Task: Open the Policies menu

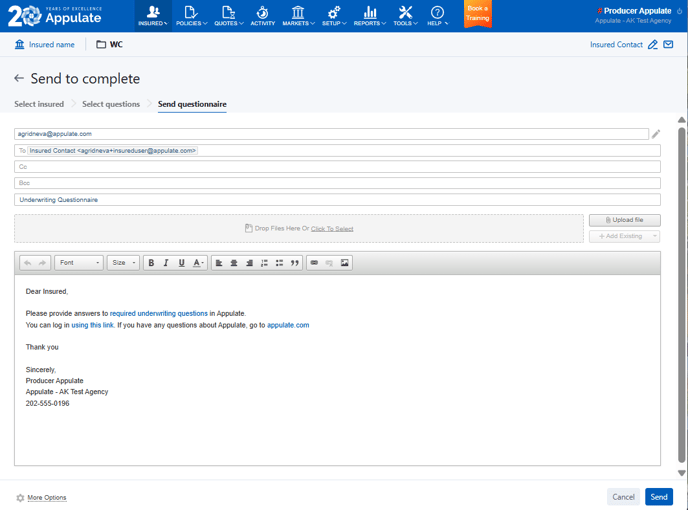Action: [191, 16]
